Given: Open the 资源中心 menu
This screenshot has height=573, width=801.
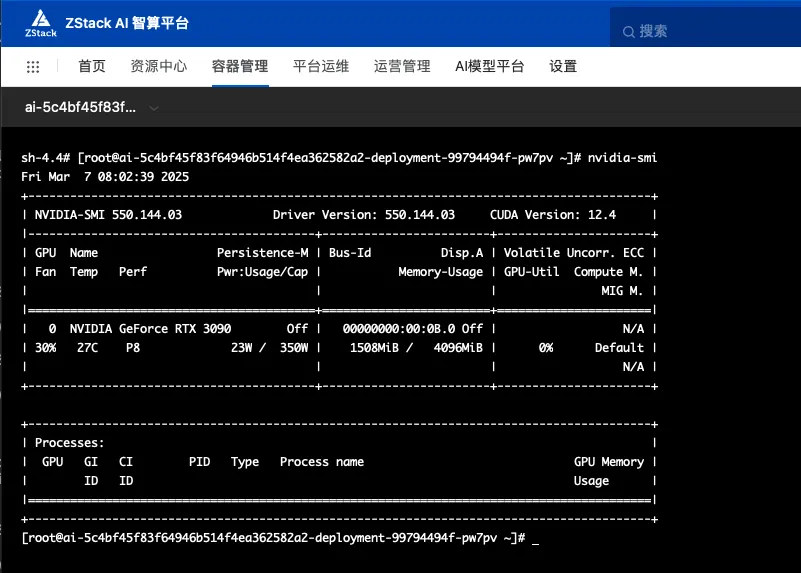Looking at the screenshot, I should pyautogui.click(x=159, y=66).
